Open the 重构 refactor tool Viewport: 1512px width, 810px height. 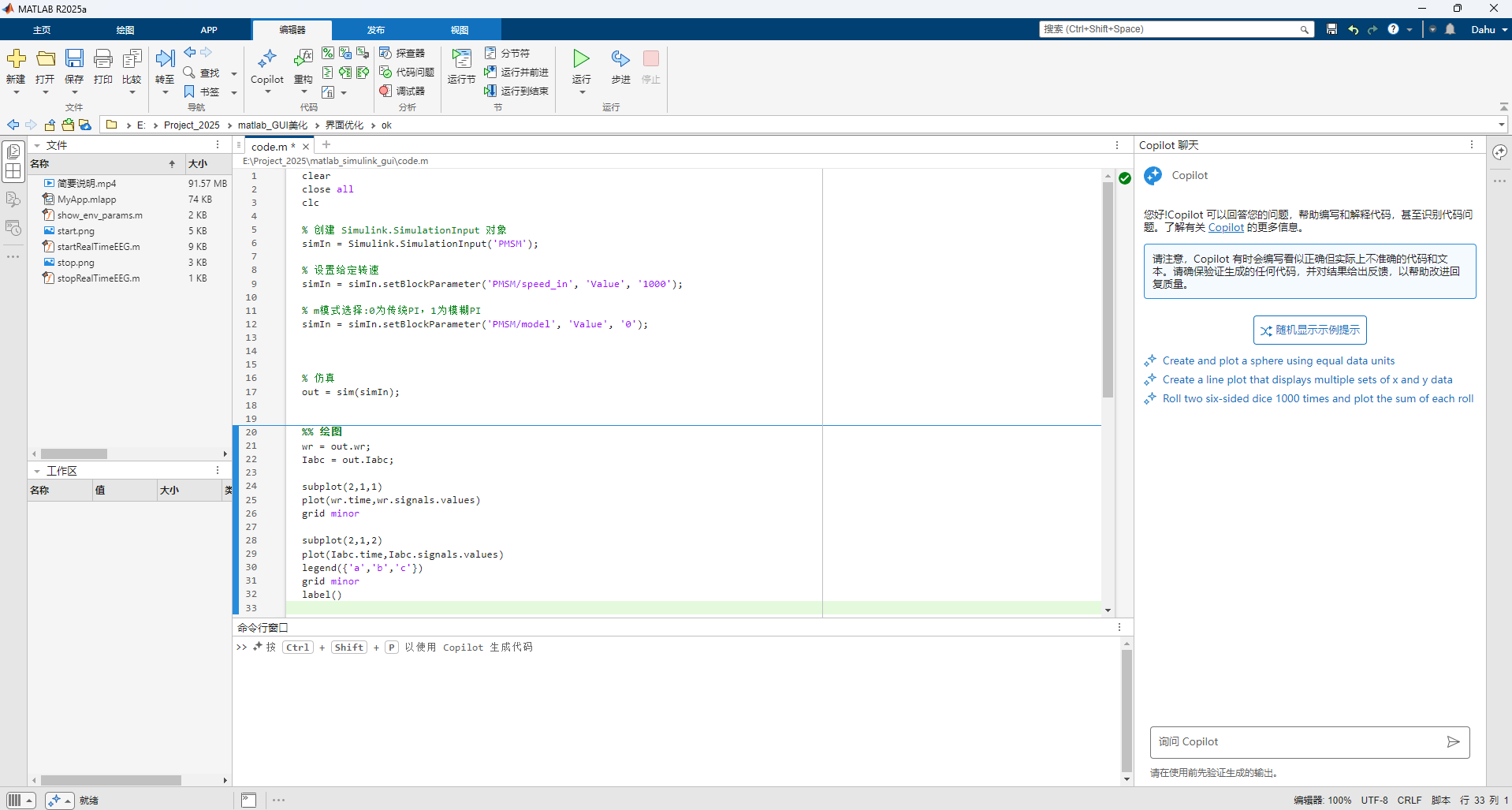pyautogui.click(x=304, y=59)
